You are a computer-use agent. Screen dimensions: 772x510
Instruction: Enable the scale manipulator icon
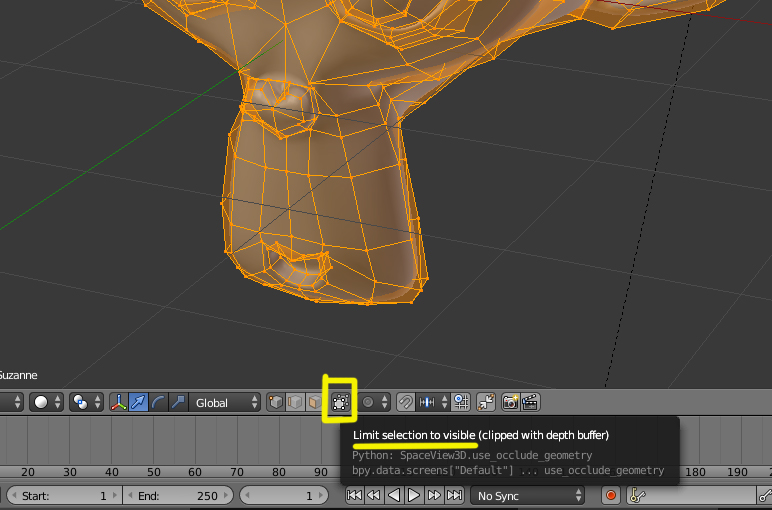click(177, 402)
